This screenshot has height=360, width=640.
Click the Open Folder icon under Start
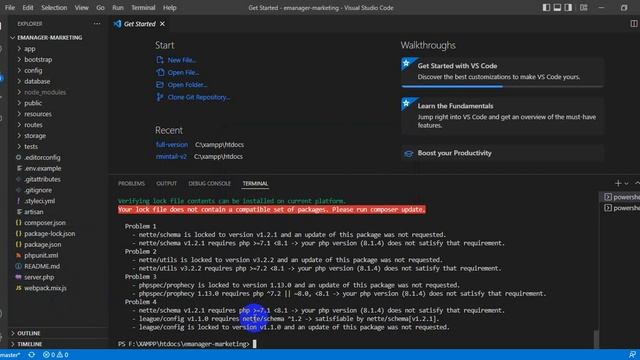[x=160, y=85]
